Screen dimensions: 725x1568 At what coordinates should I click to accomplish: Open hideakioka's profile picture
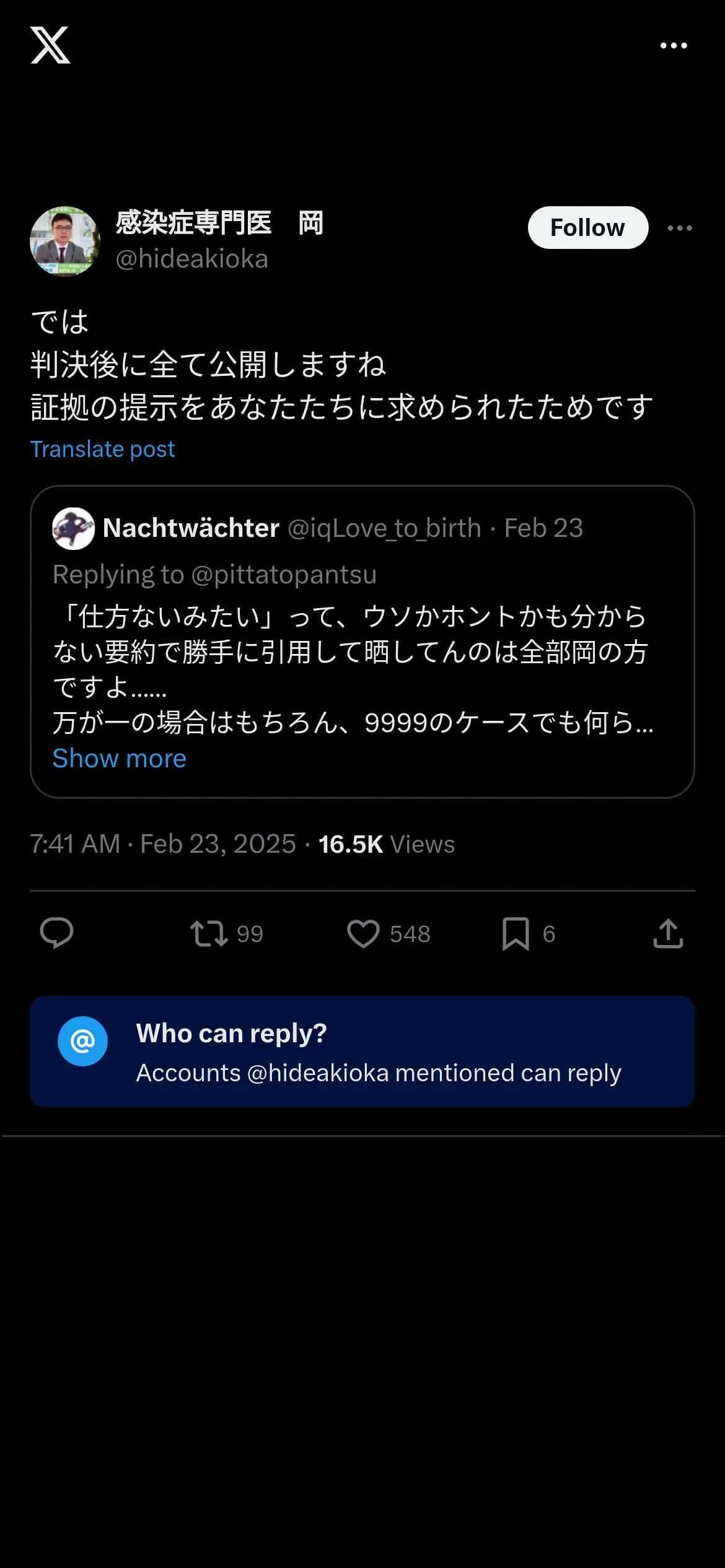(65, 242)
